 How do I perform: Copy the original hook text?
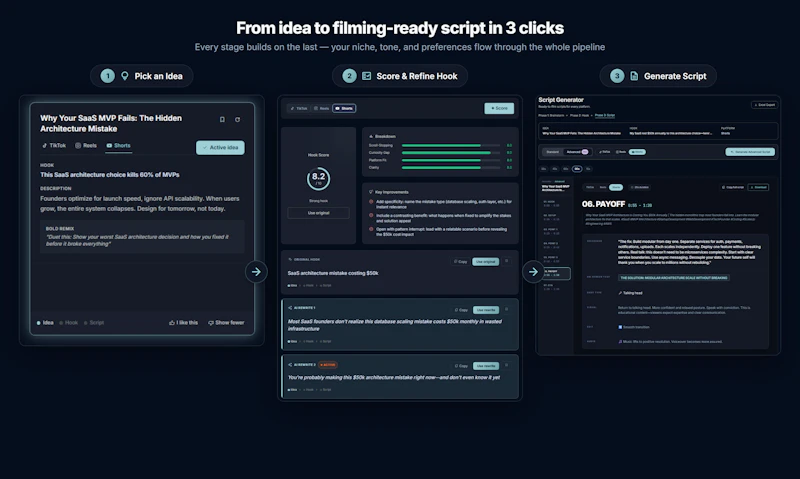(460, 261)
